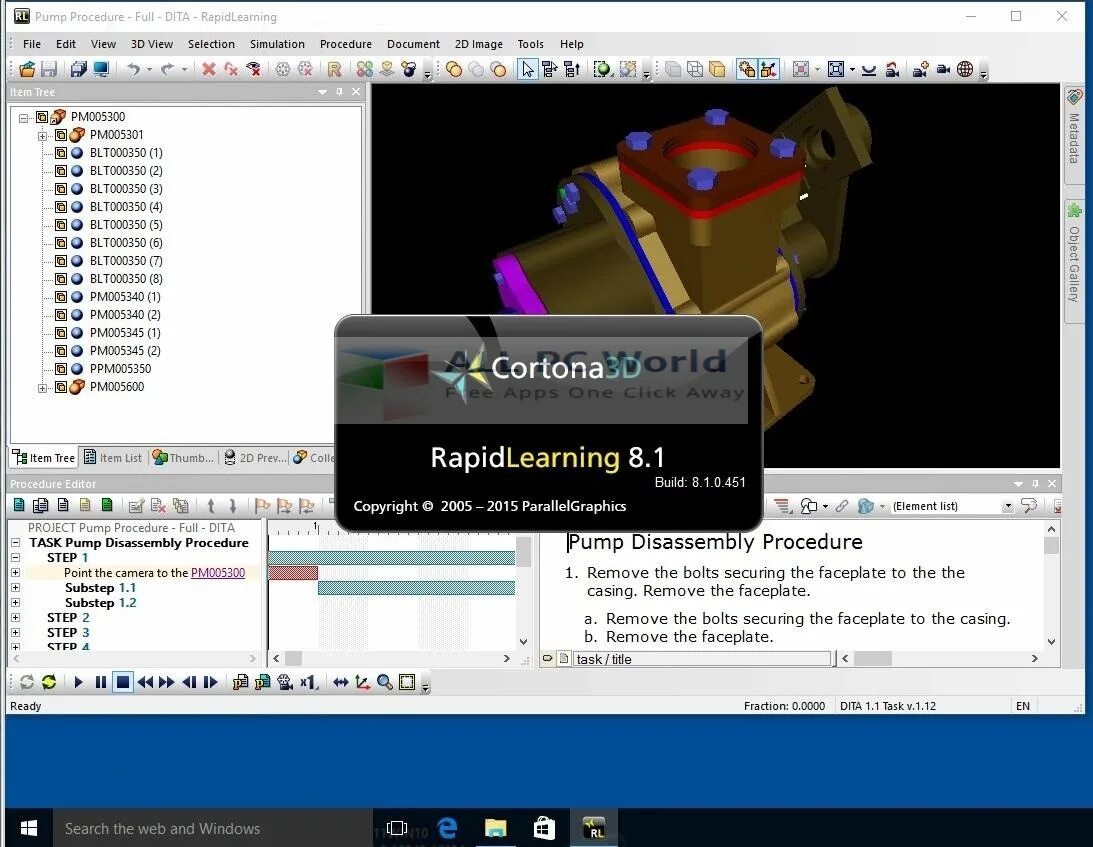1093x847 pixels.
Task: Collapse STEP 1 in procedure tree
Action: [x=15, y=557]
